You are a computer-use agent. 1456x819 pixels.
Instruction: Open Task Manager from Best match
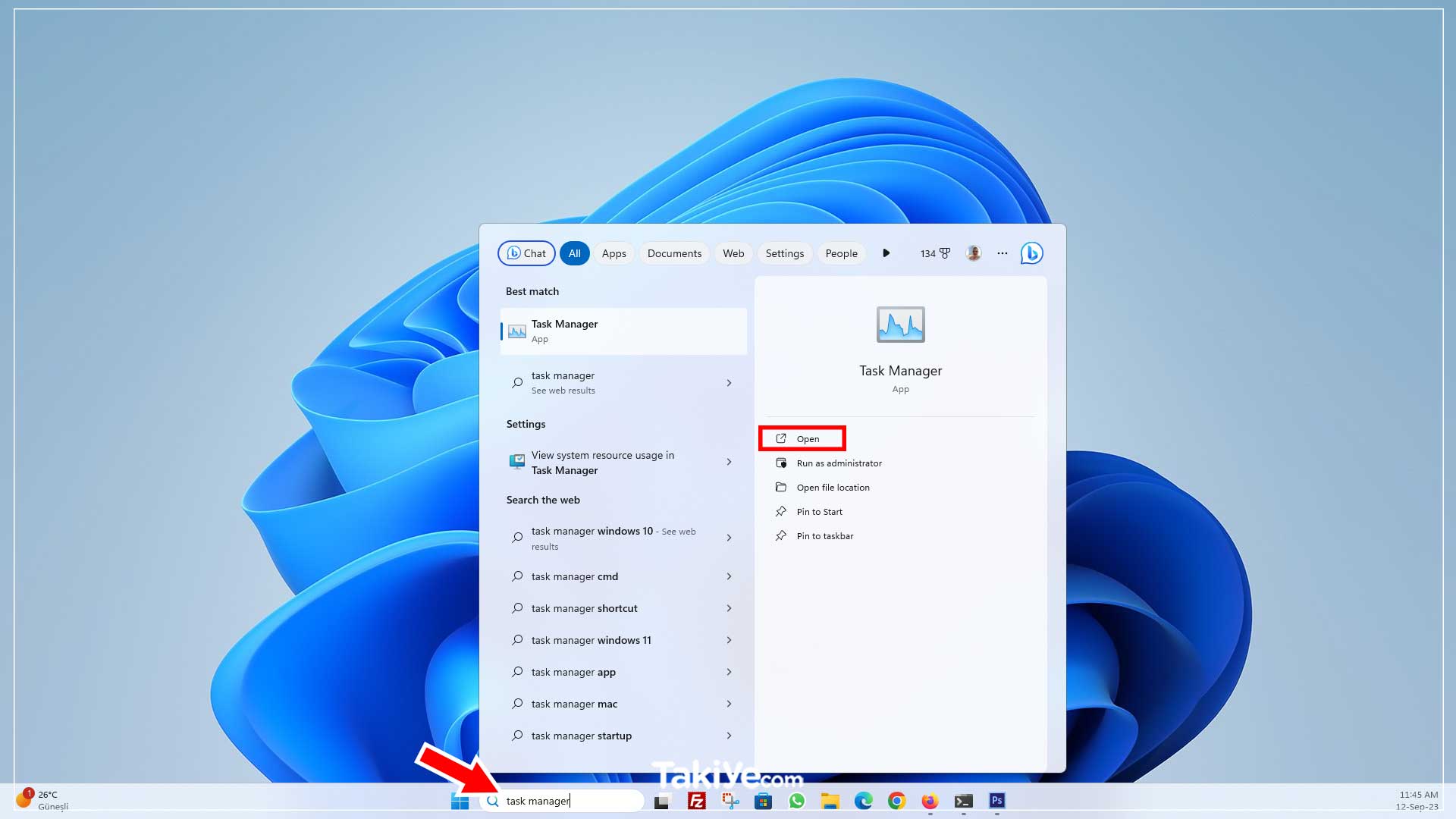coord(623,331)
